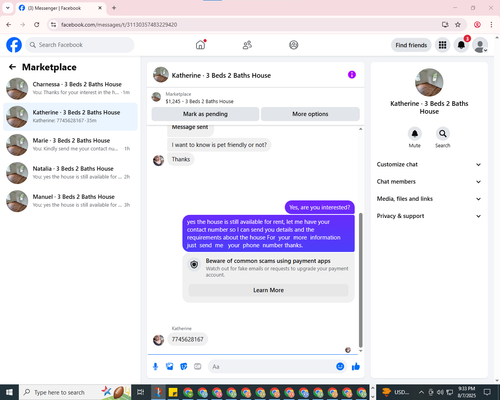Open a new browser tab
This screenshot has width=500, height=400.
tap(114, 8)
